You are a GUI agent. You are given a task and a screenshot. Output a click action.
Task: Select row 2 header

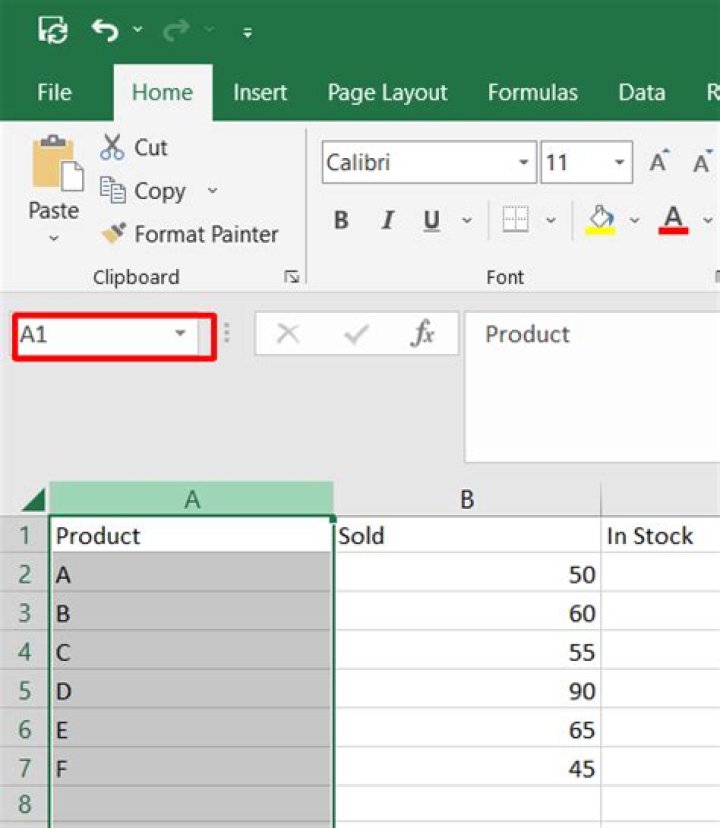[24, 573]
